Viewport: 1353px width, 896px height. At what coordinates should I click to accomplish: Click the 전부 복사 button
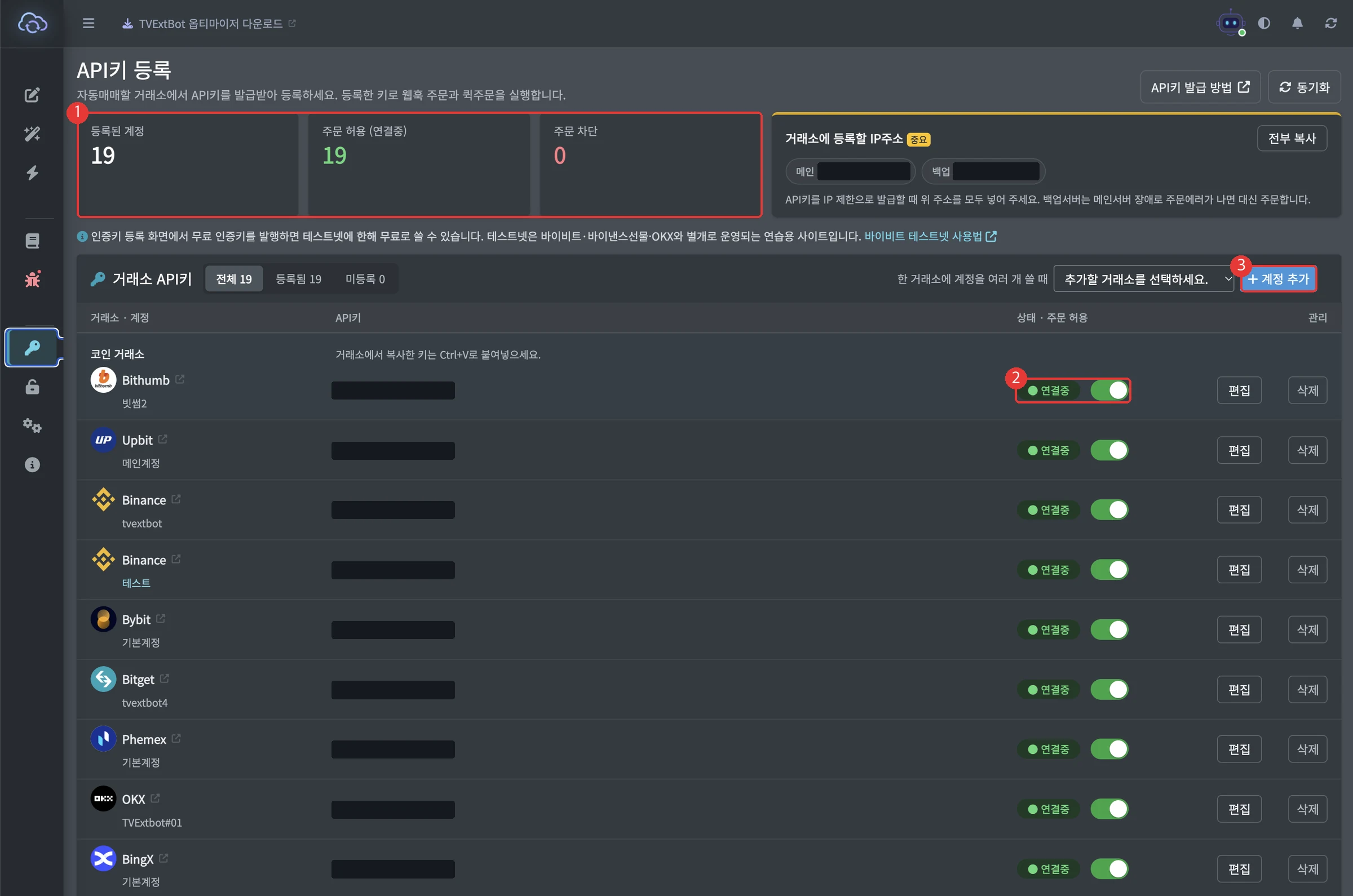tap(1292, 138)
